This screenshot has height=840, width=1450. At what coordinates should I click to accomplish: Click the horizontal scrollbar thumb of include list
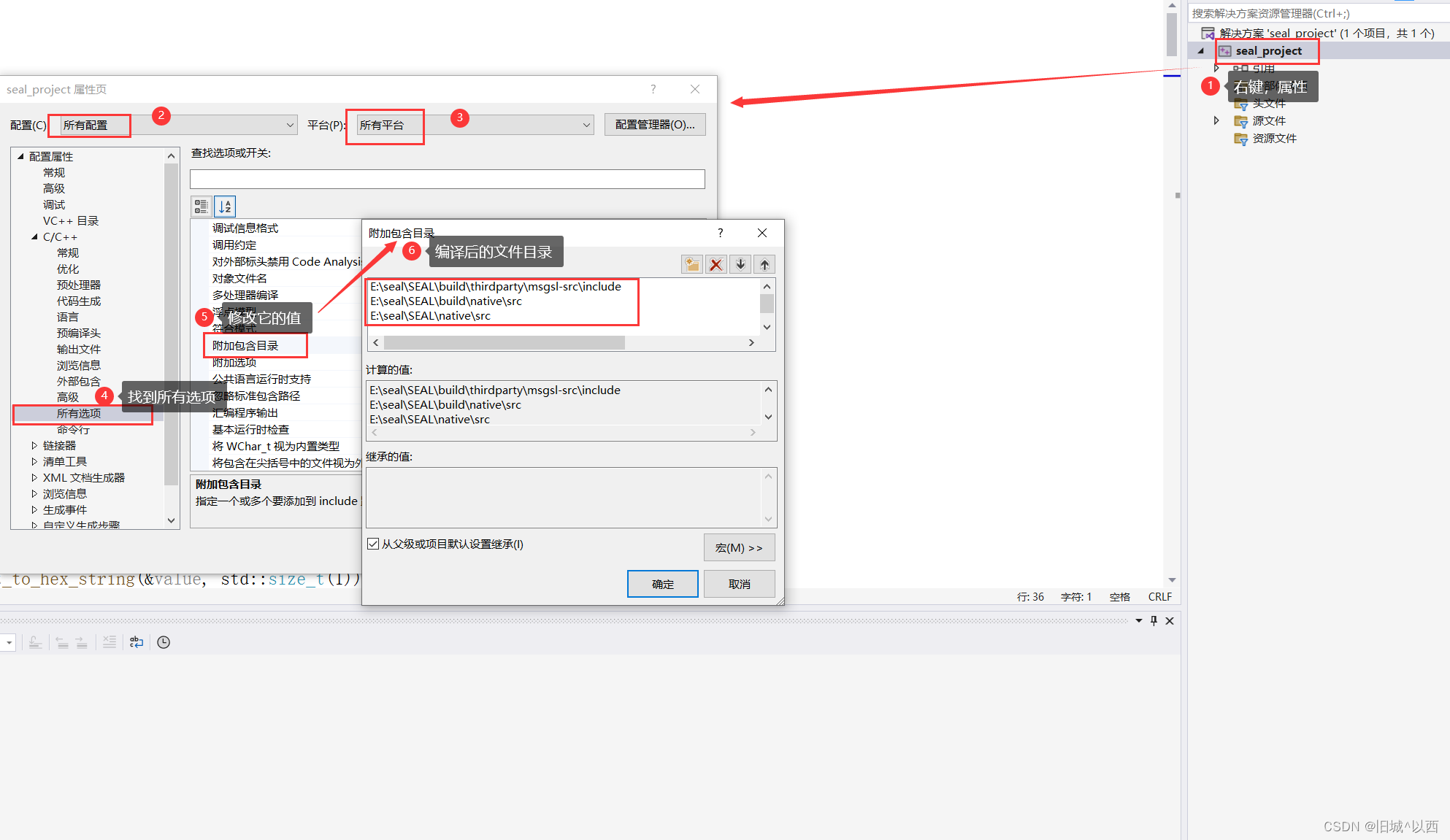click(504, 342)
